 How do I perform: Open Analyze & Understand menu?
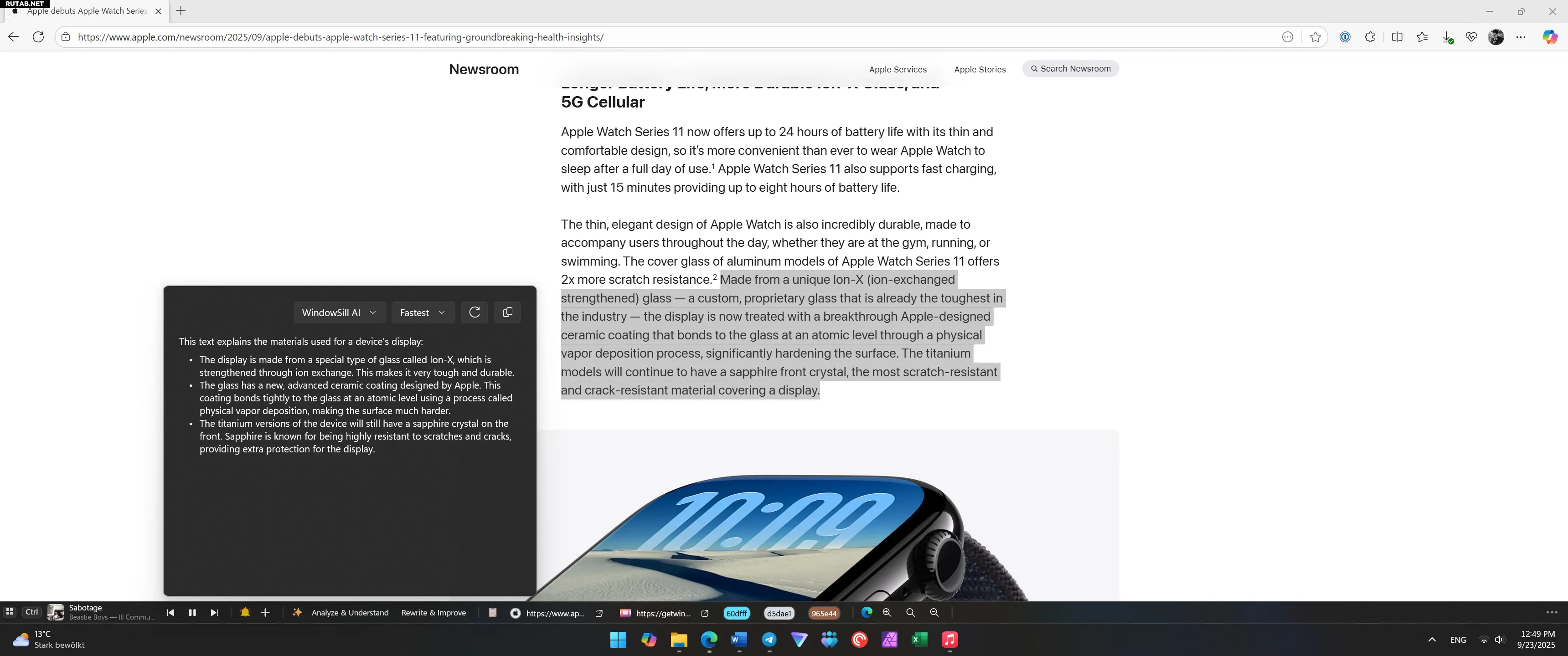[x=350, y=613]
